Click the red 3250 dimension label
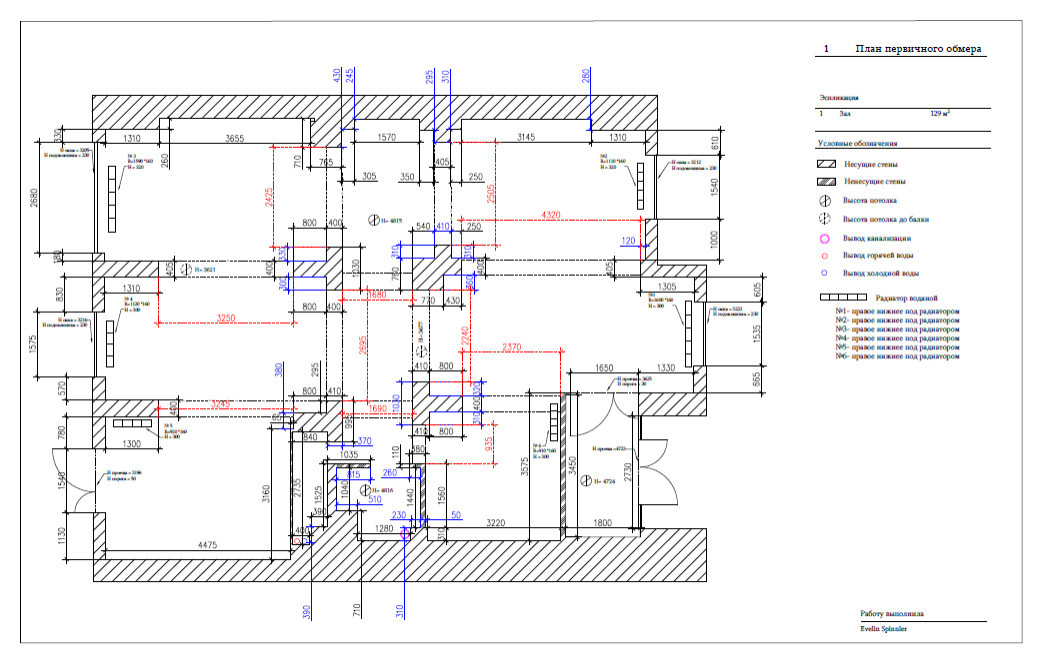The height and width of the screenshot is (664, 1043). (227, 317)
